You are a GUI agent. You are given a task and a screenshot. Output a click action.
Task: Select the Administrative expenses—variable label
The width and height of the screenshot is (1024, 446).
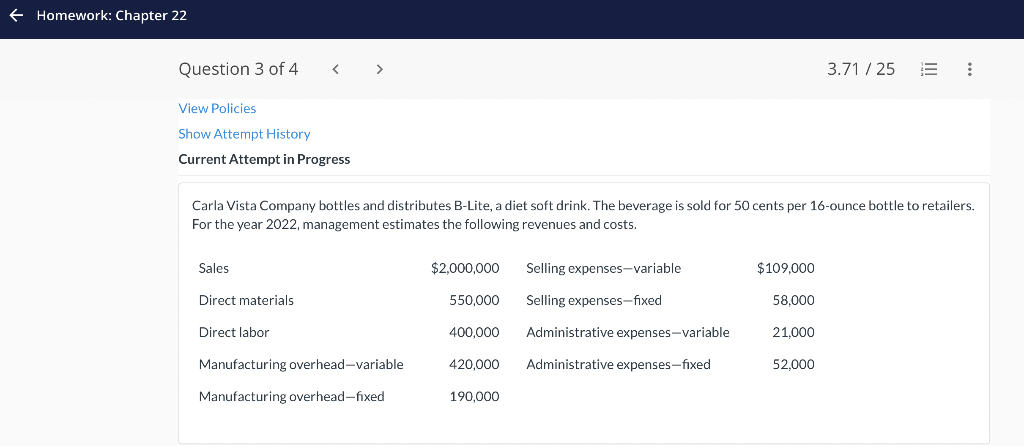[628, 332]
